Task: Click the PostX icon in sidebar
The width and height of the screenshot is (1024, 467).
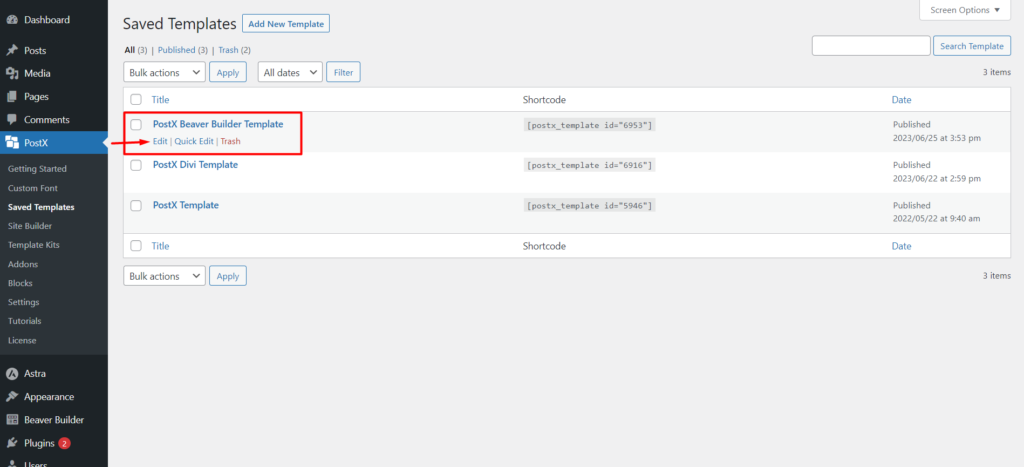Action: (12, 143)
